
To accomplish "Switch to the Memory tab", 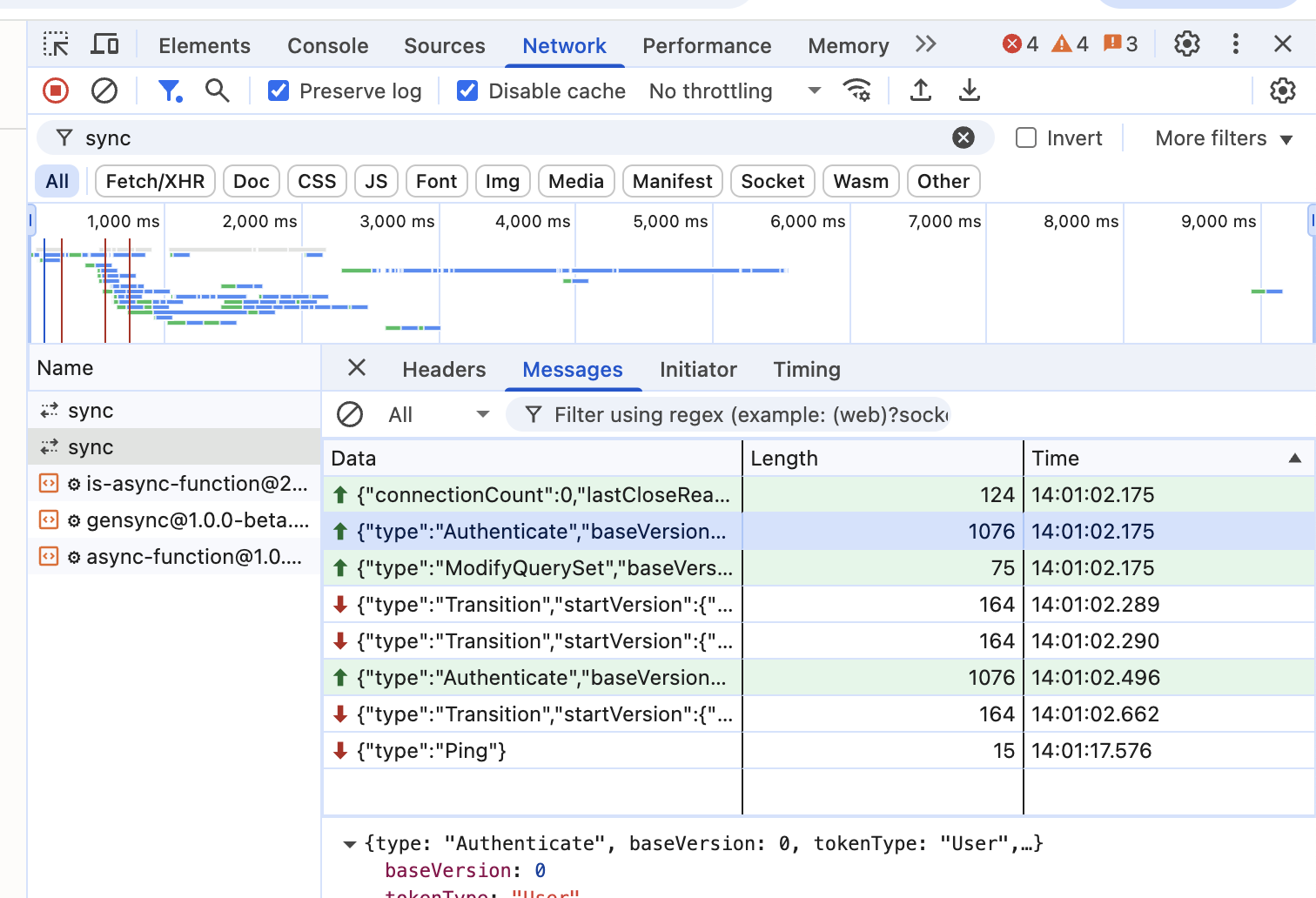I will [849, 45].
